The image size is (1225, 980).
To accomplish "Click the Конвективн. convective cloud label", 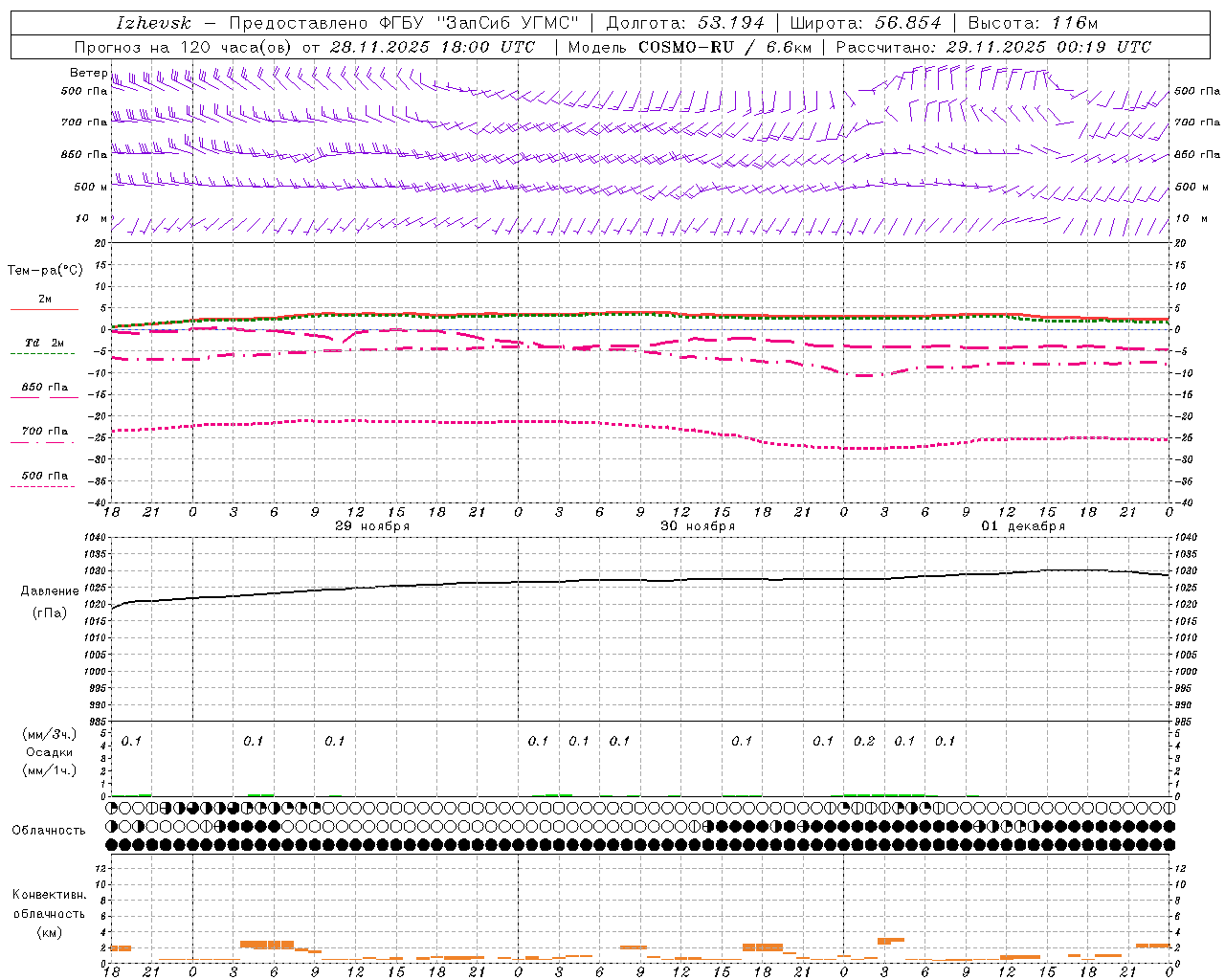I will click(50, 895).
